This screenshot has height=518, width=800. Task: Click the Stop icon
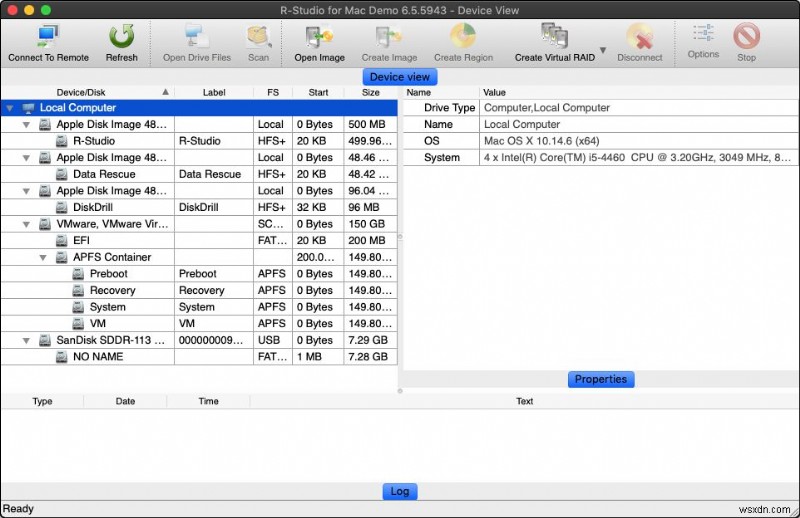(746, 36)
